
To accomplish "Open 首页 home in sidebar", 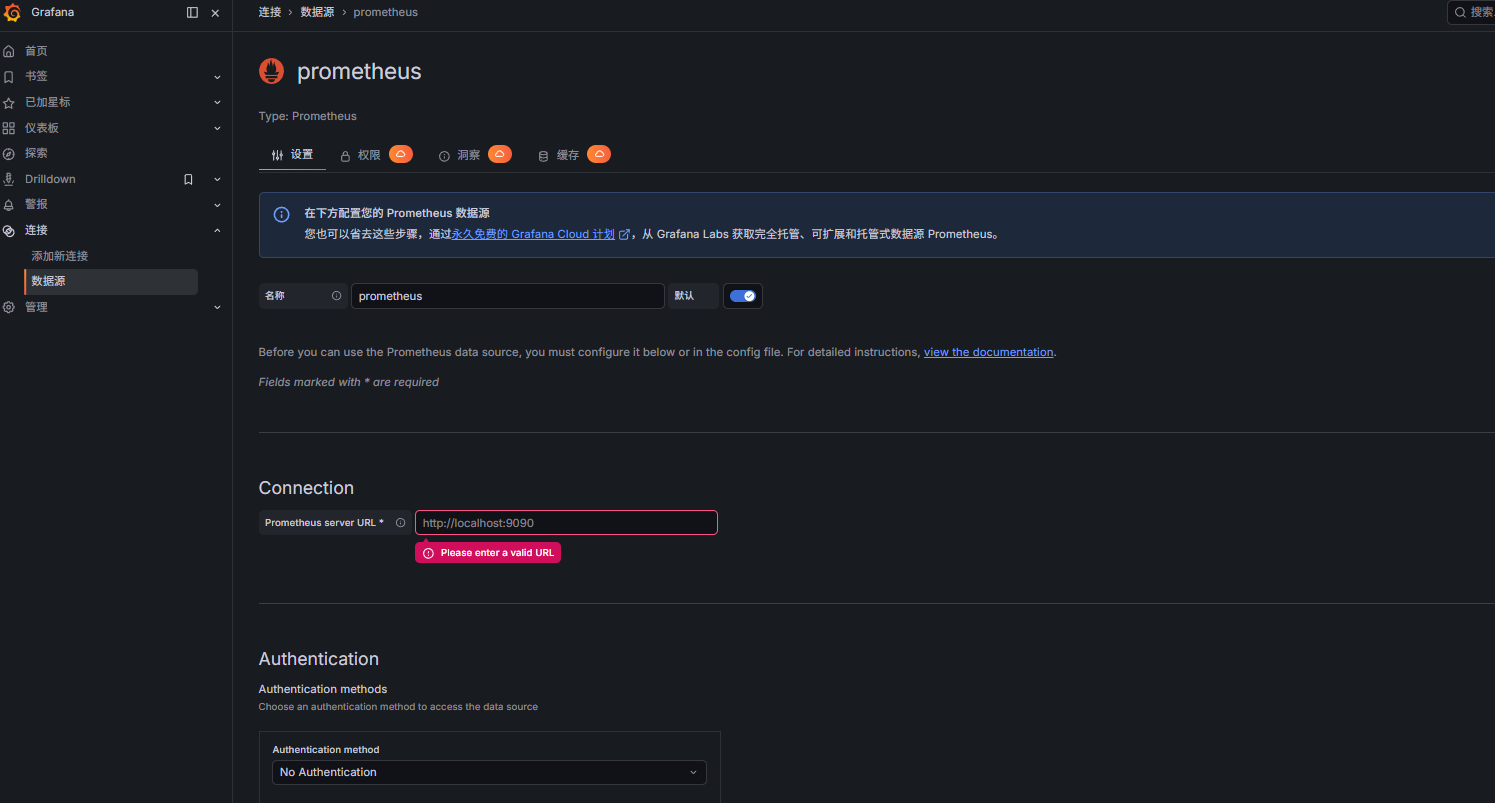I will (36, 51).
